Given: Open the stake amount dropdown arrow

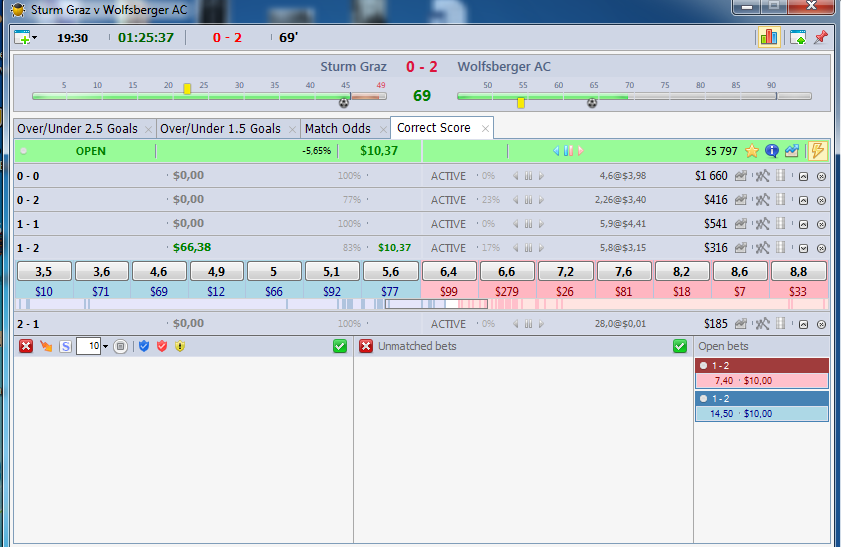Looking at the screenshot, I should tap(105, 346).
